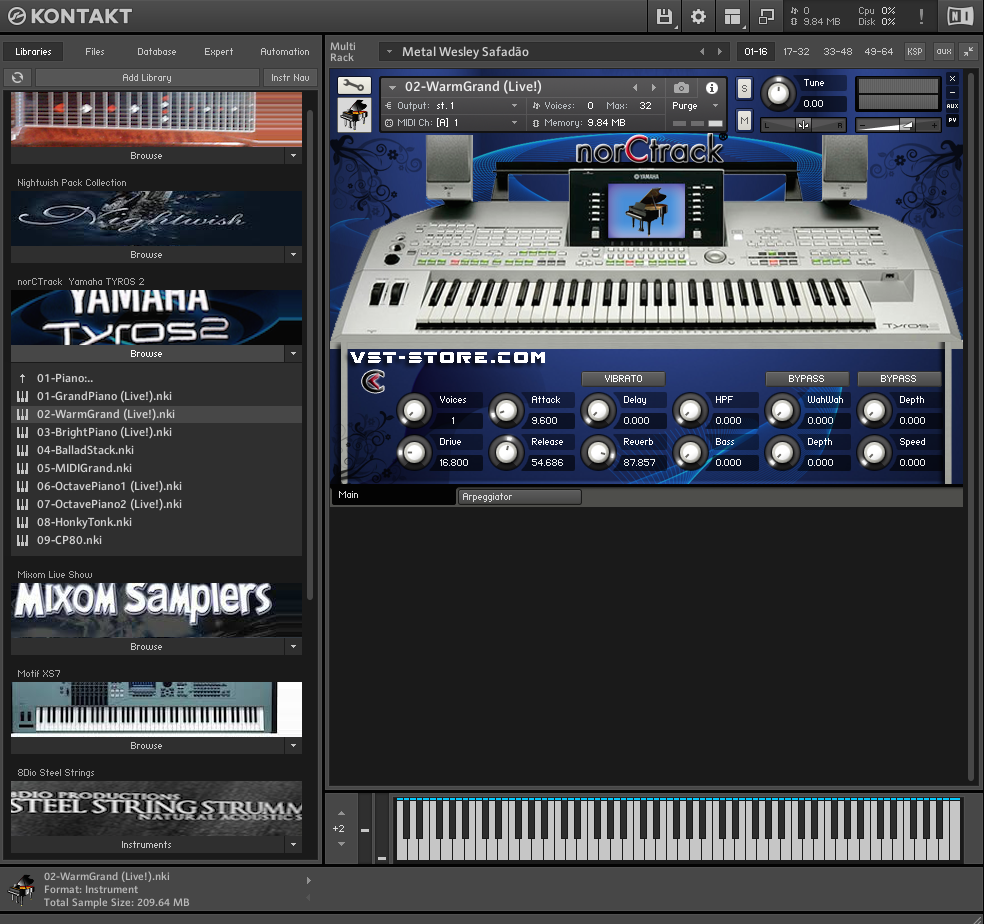Image resolution: width=984 pixels, height=924 pixels.
Task: Open the Purge dropdown menu
Action: click(x=715, y=105)
